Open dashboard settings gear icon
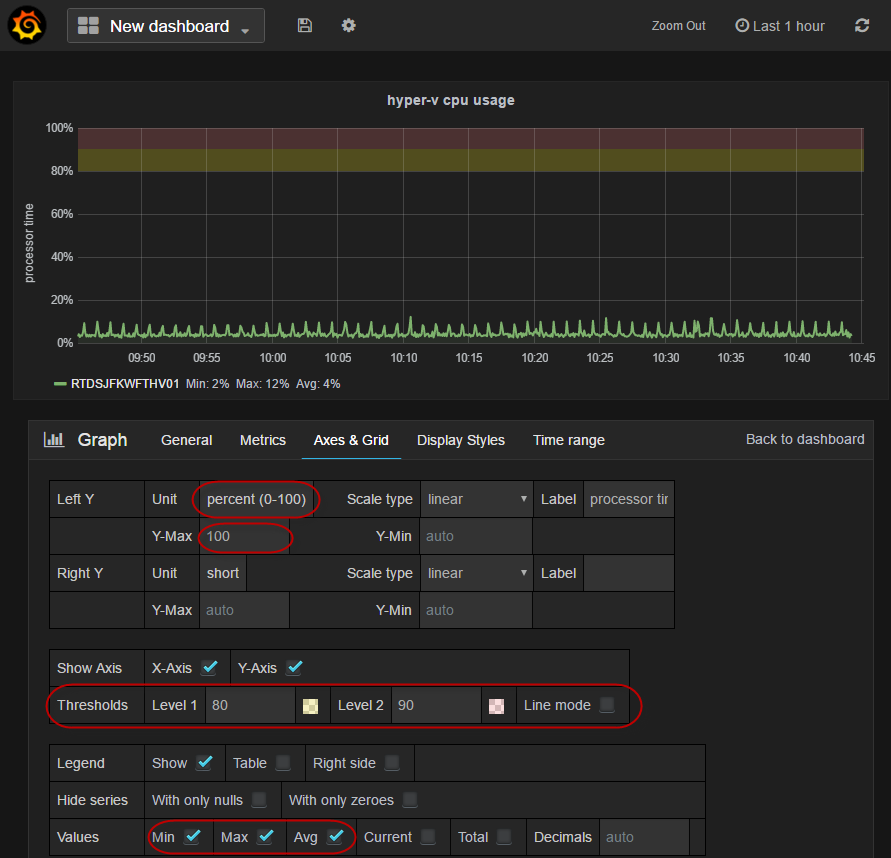891x858 pixels. pyautogui.click(x=348, y=26)
